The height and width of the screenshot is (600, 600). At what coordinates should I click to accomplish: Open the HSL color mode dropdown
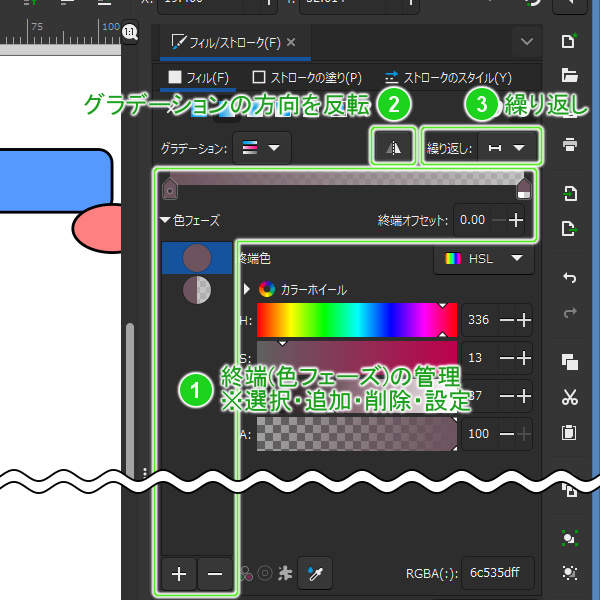[x=484, y=259]
